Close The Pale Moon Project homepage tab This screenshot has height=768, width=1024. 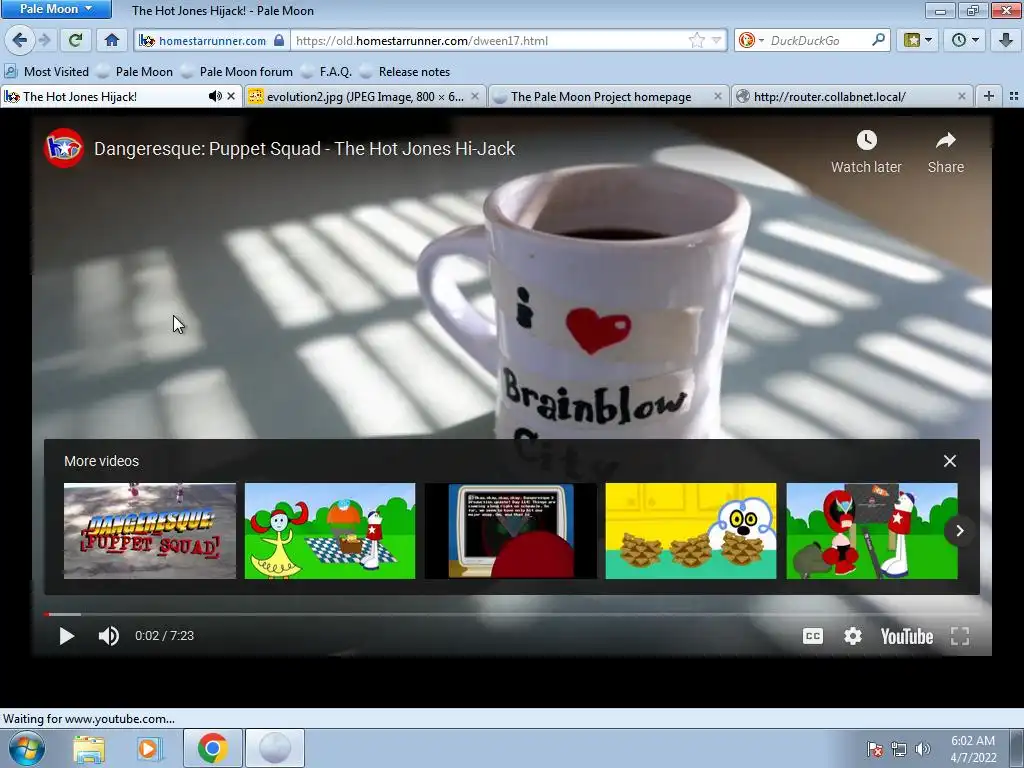coord(718,97)
